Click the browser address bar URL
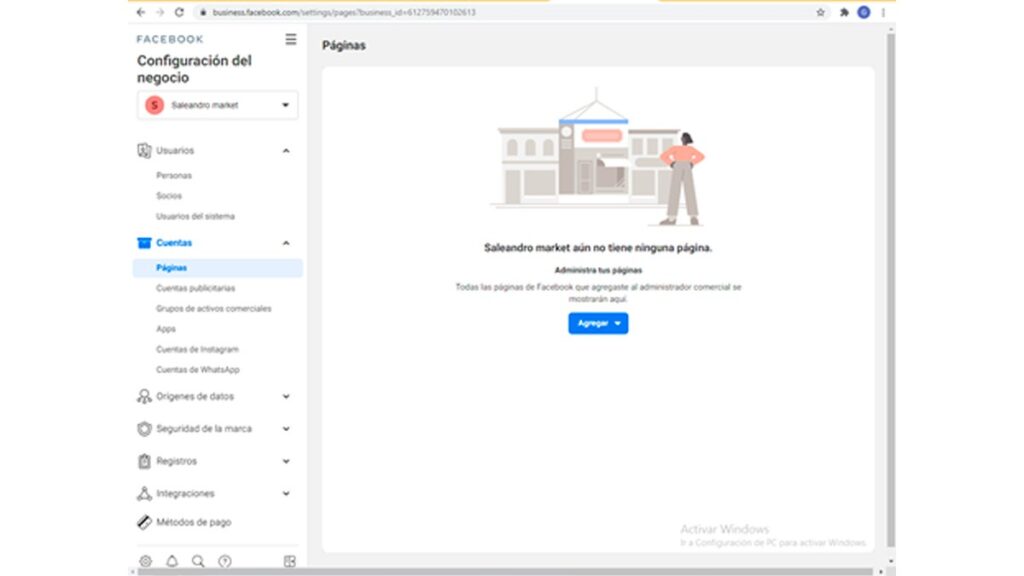1024x576 pixels. point(344,12)
